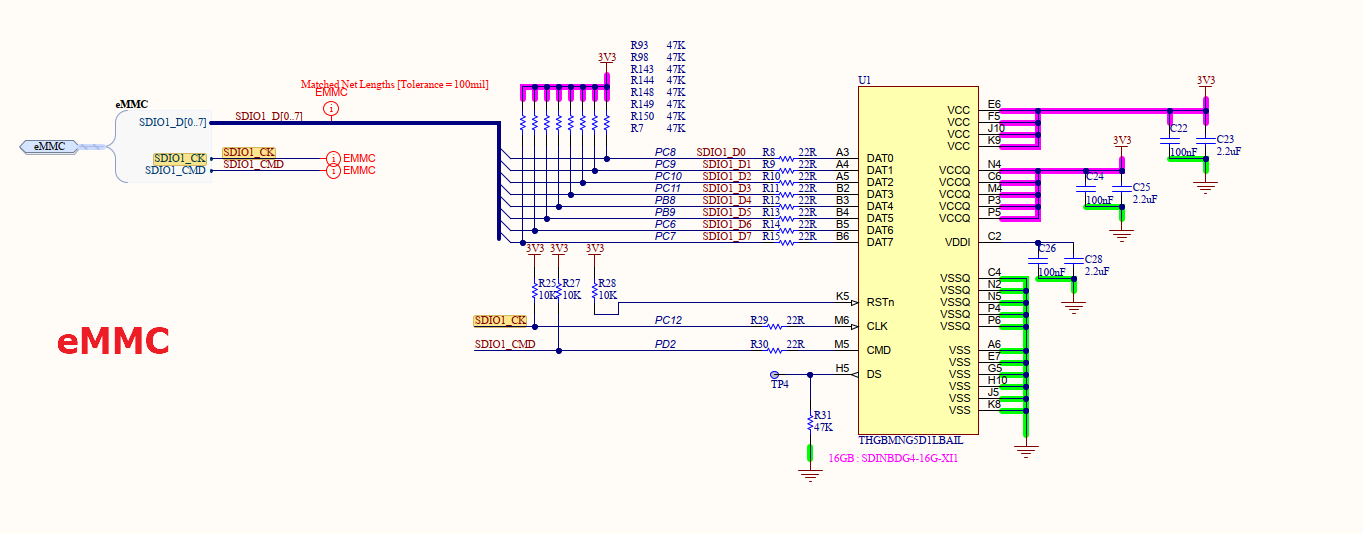
Task: Select the info directive beside sheet entry SDIO1_CK
Action: pos(333,158)
